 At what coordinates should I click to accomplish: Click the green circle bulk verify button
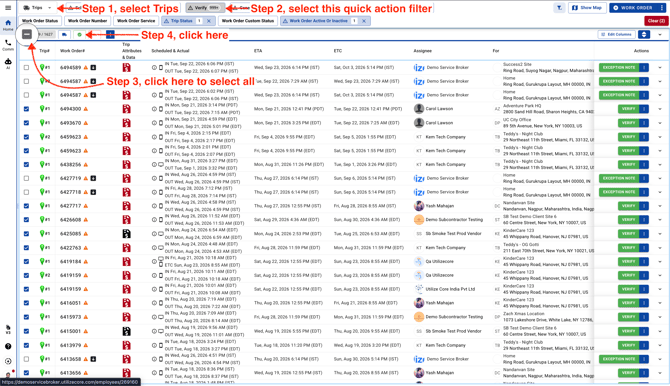tap(79, 35)
